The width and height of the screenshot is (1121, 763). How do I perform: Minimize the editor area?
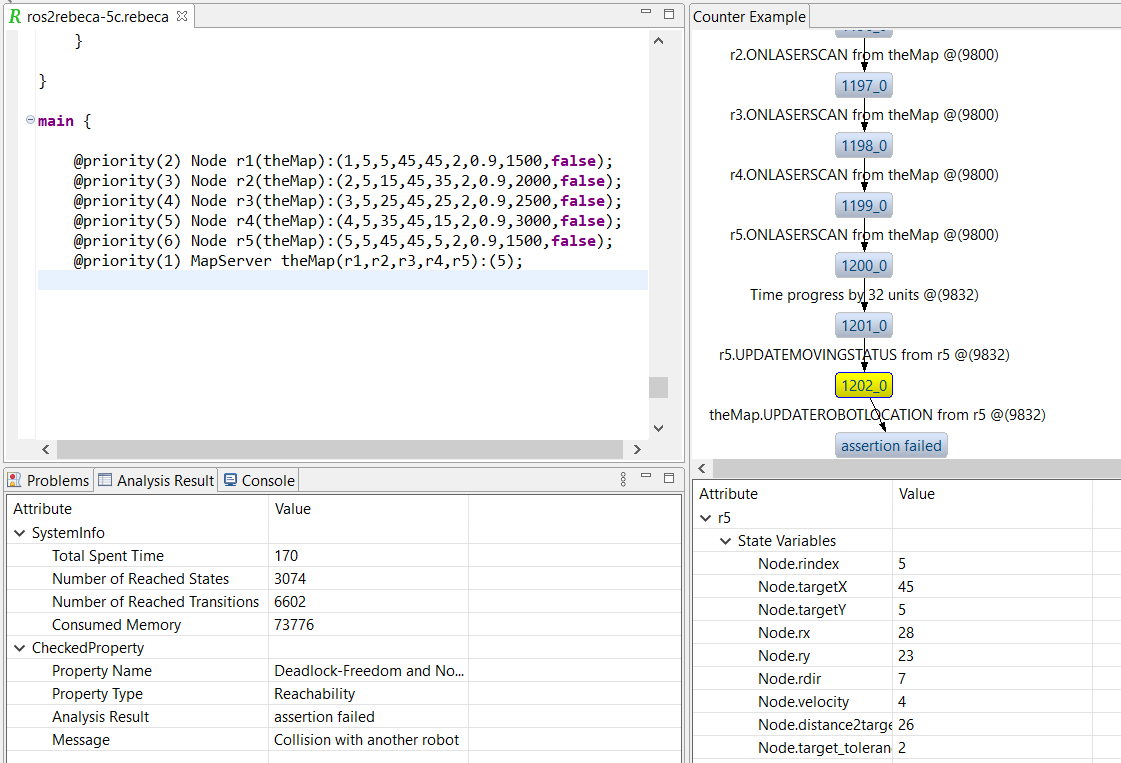(x=645, y=13)
